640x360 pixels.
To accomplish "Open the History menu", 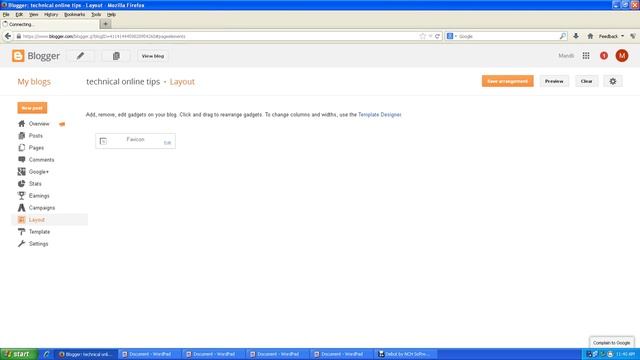I will (51, 14).
